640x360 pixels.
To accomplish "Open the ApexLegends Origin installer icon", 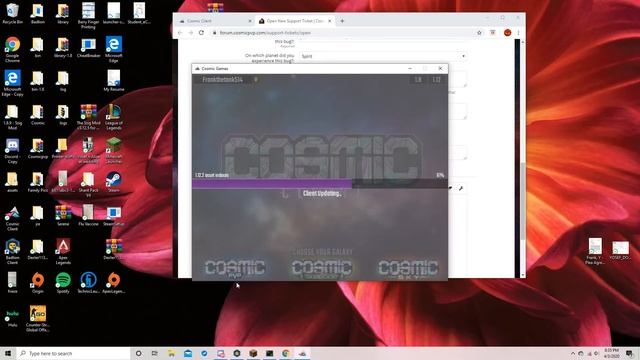I will 113,283.
